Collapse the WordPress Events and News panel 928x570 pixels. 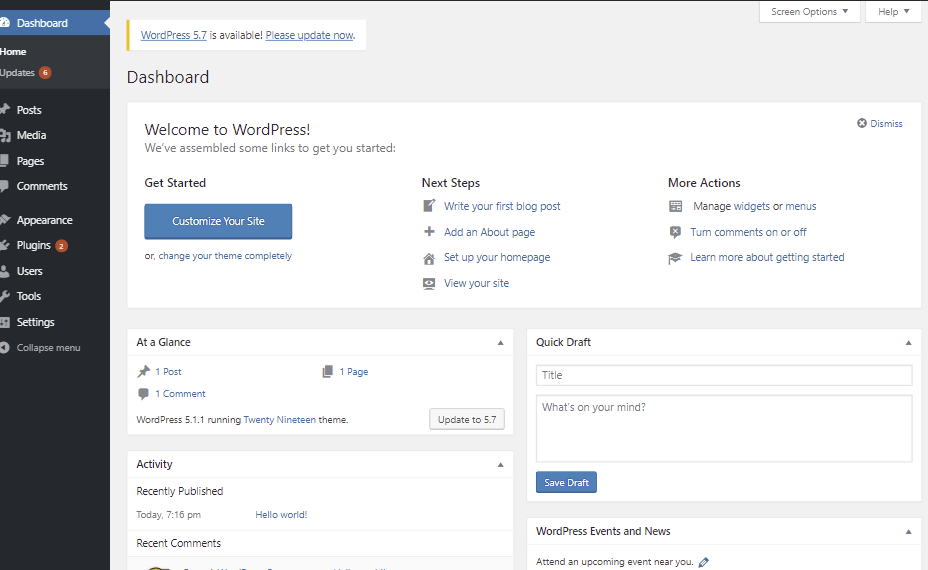coord(908,532)
